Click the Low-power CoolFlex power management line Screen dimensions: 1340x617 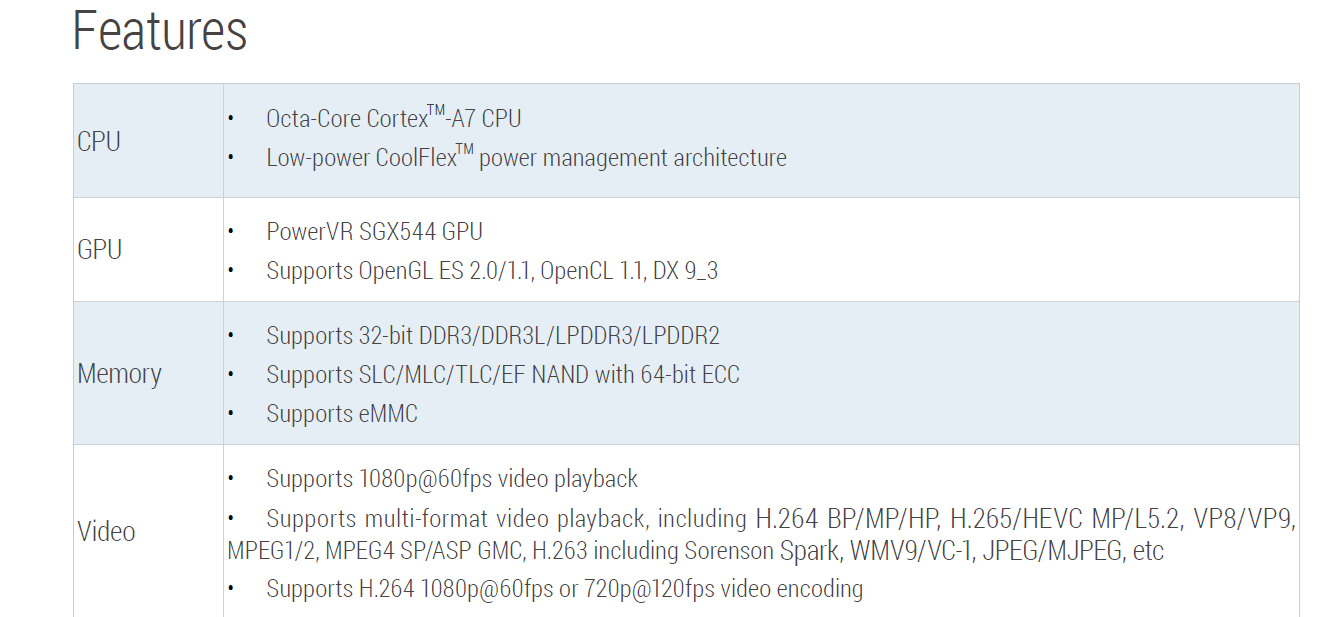pyautogui.click(x=526, y=158)
